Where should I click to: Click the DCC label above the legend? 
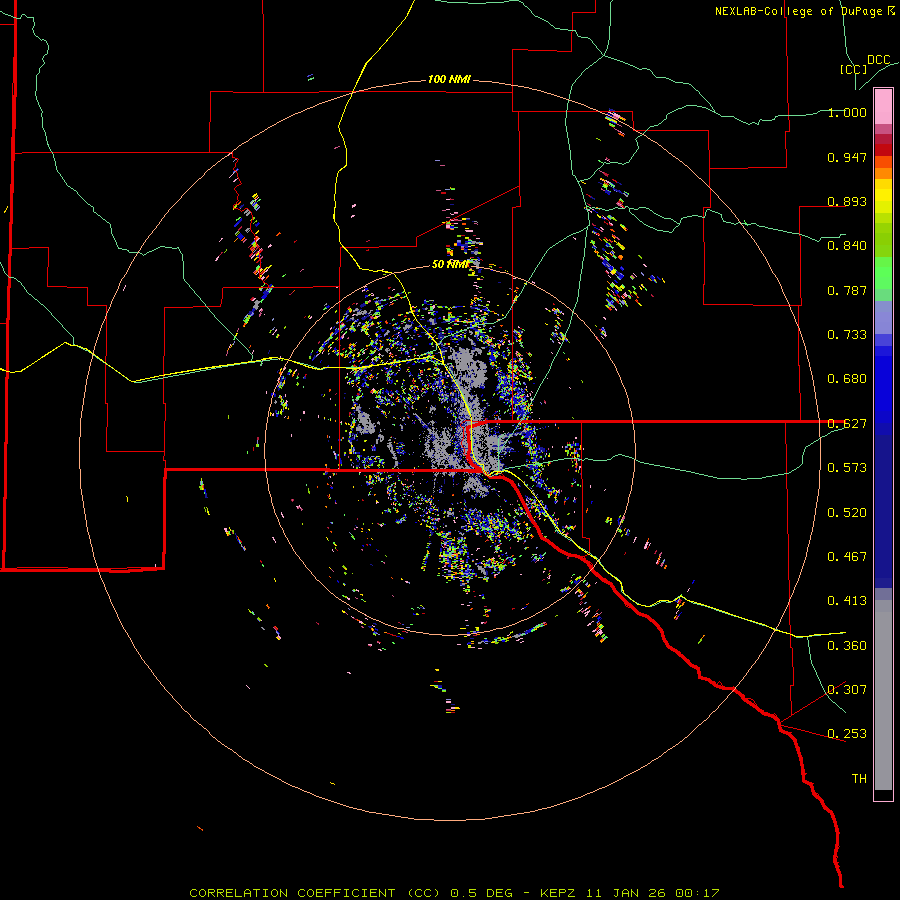coord(878,60)
